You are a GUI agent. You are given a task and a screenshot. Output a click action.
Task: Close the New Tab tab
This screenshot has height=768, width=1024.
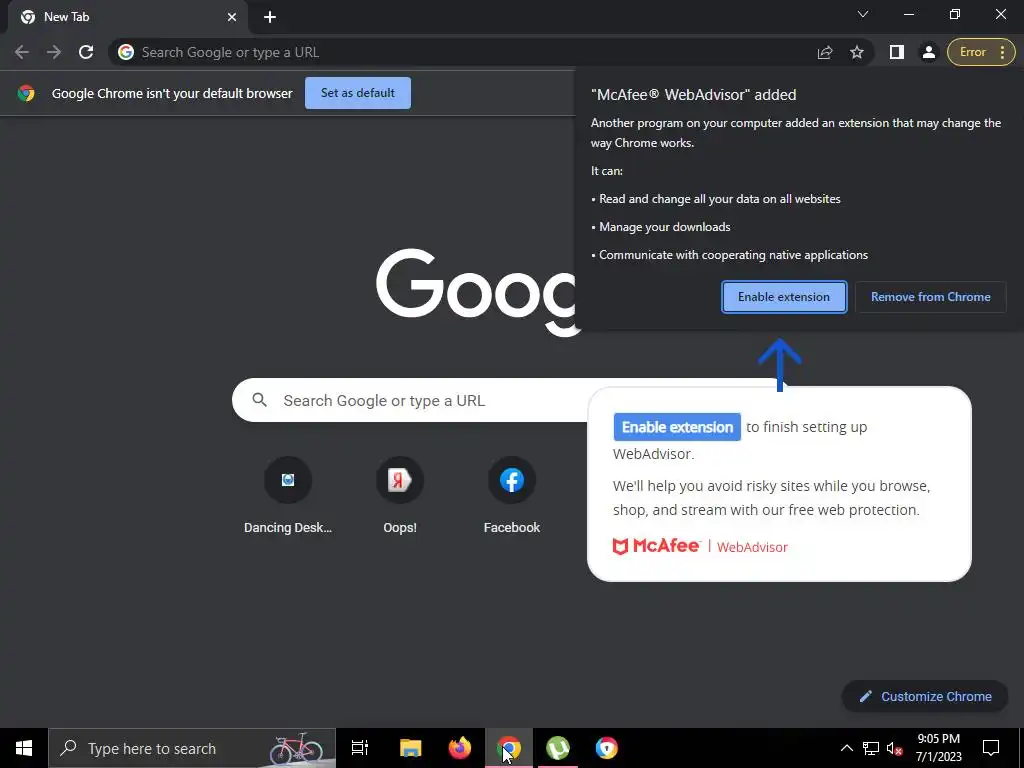pyautogui.click(x=232, y=17)
